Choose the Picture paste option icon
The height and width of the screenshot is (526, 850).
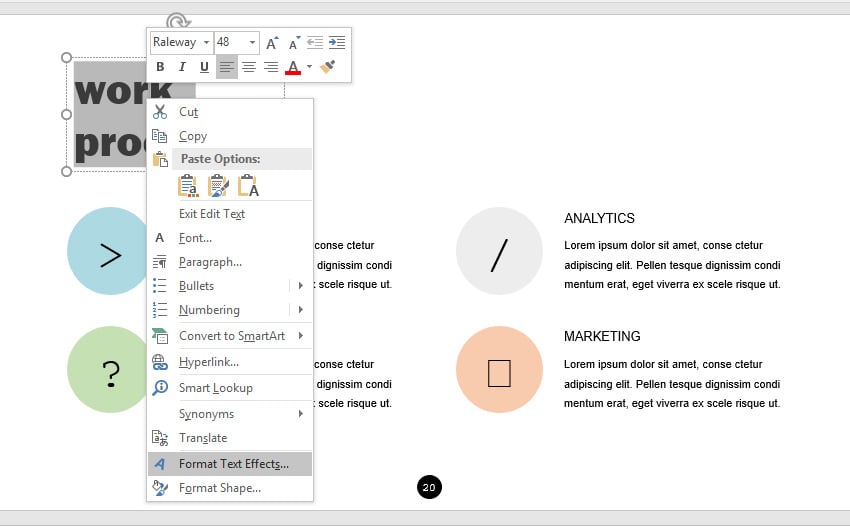218,186
